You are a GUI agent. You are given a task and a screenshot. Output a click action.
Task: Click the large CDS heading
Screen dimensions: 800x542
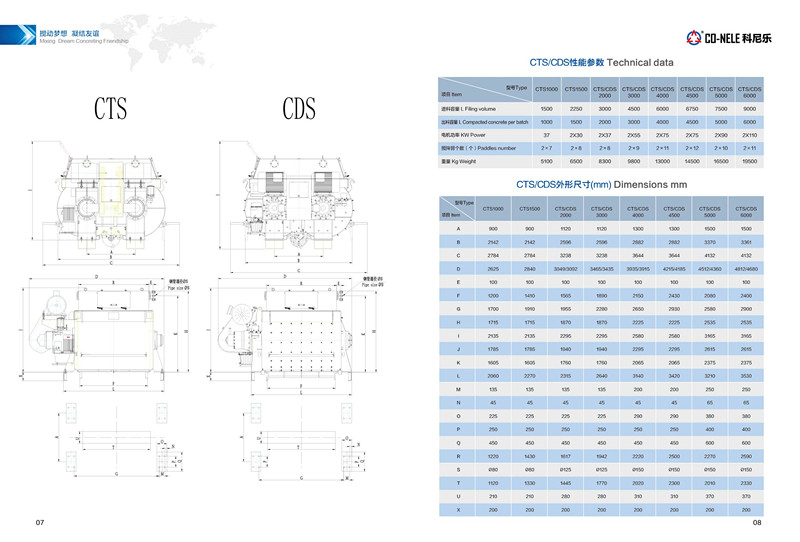coord(299,108)
